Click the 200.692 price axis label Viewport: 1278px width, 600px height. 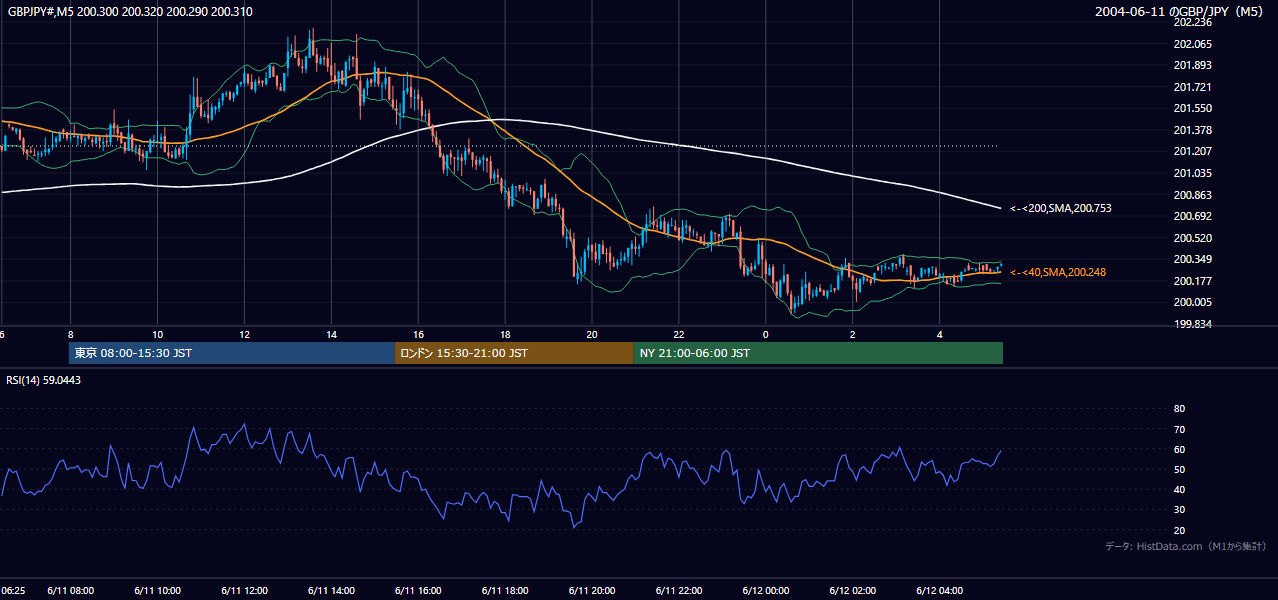tap(1192, 216)
